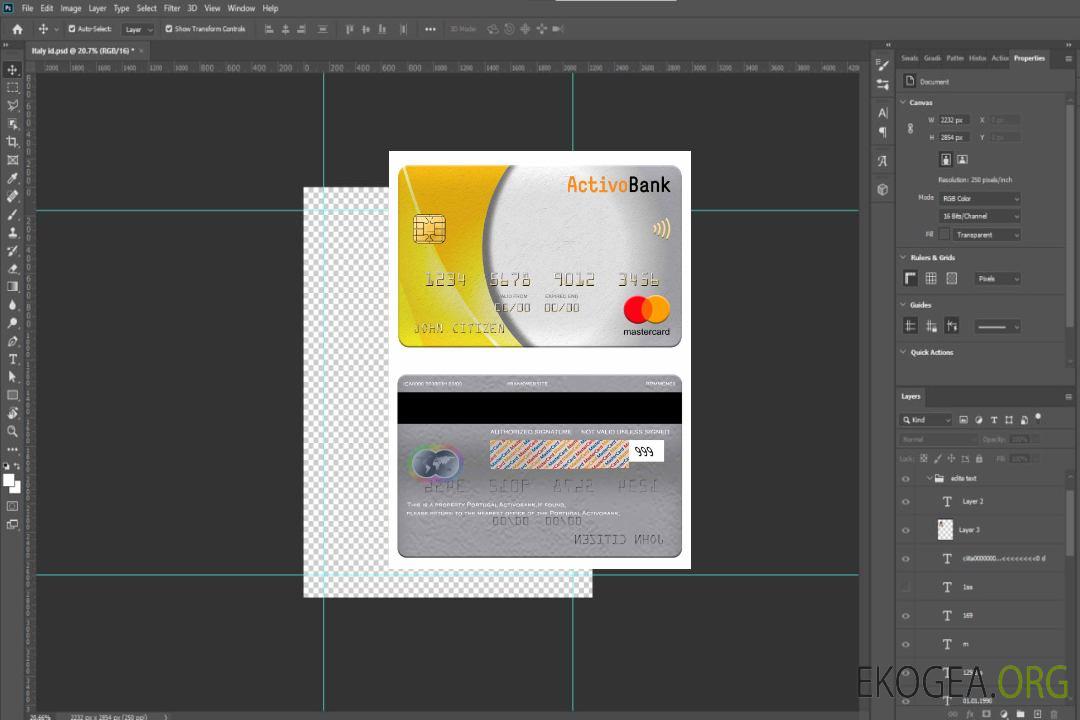1080x720 pixels.
Task: Select the Brush tool
Action: (x=12, y=214)
